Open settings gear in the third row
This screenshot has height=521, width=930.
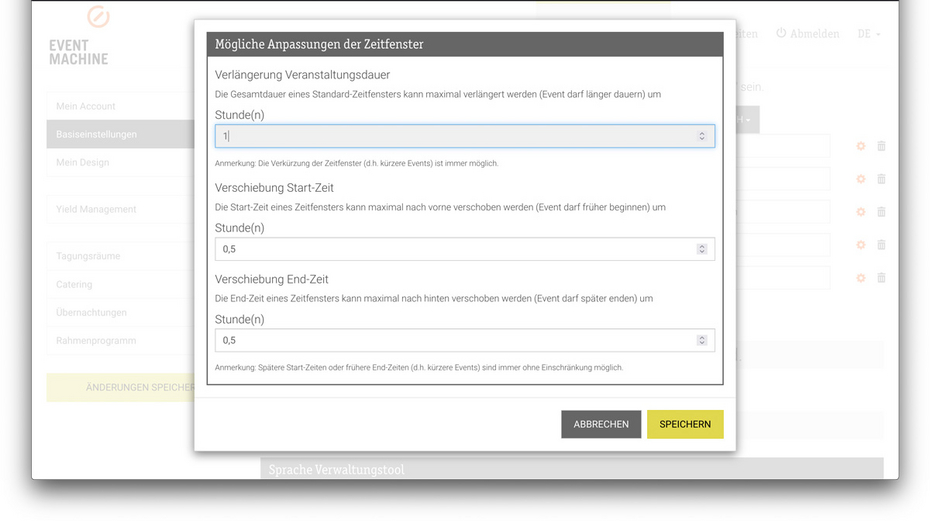[860, 212]
